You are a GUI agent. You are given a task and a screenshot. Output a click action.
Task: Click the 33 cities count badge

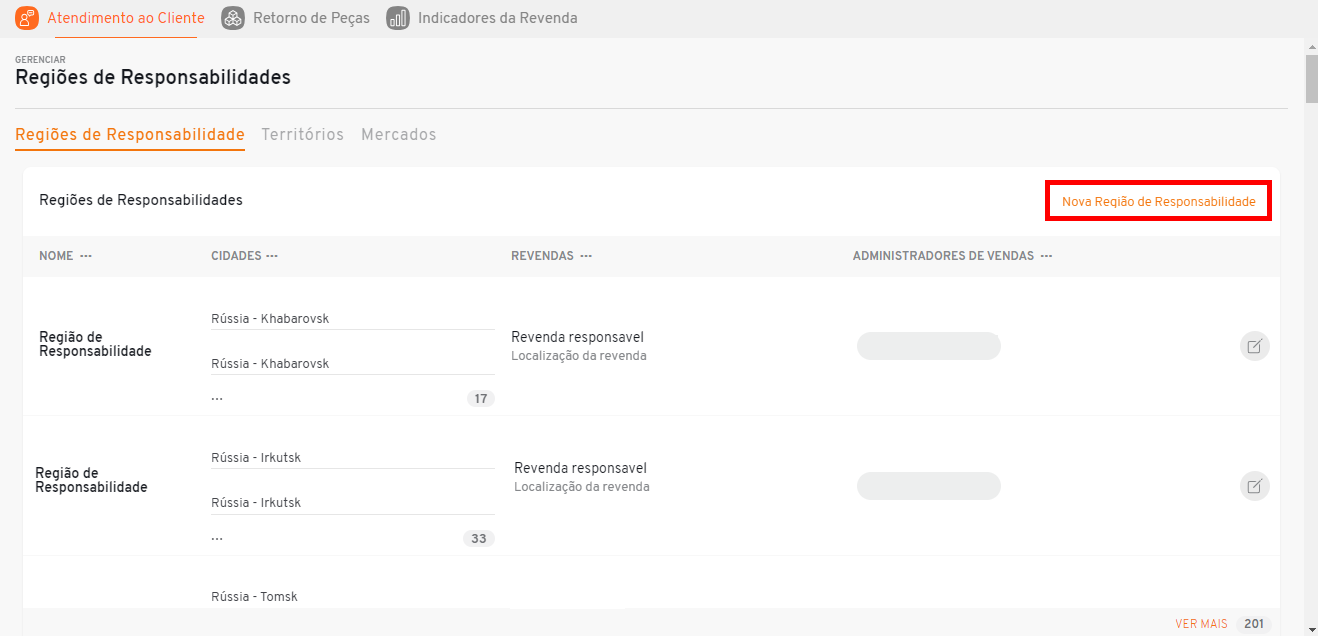(479, 539)
